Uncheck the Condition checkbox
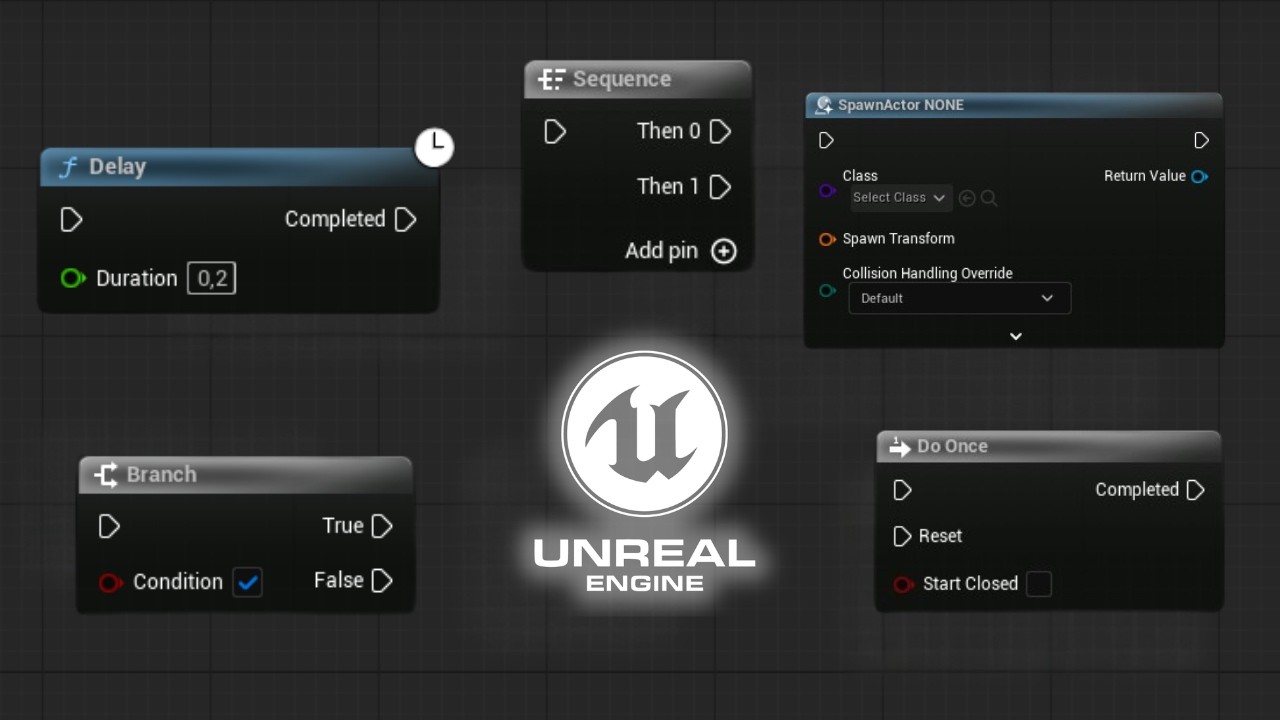 pyautogui.click(x=247, y=582)
